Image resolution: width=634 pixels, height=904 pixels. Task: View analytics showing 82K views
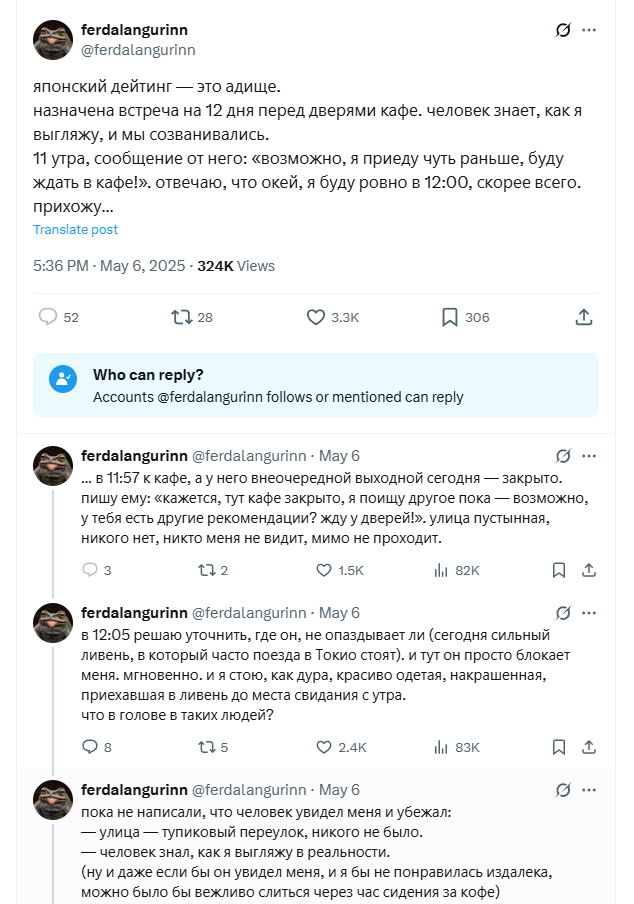tap(438, 570)
